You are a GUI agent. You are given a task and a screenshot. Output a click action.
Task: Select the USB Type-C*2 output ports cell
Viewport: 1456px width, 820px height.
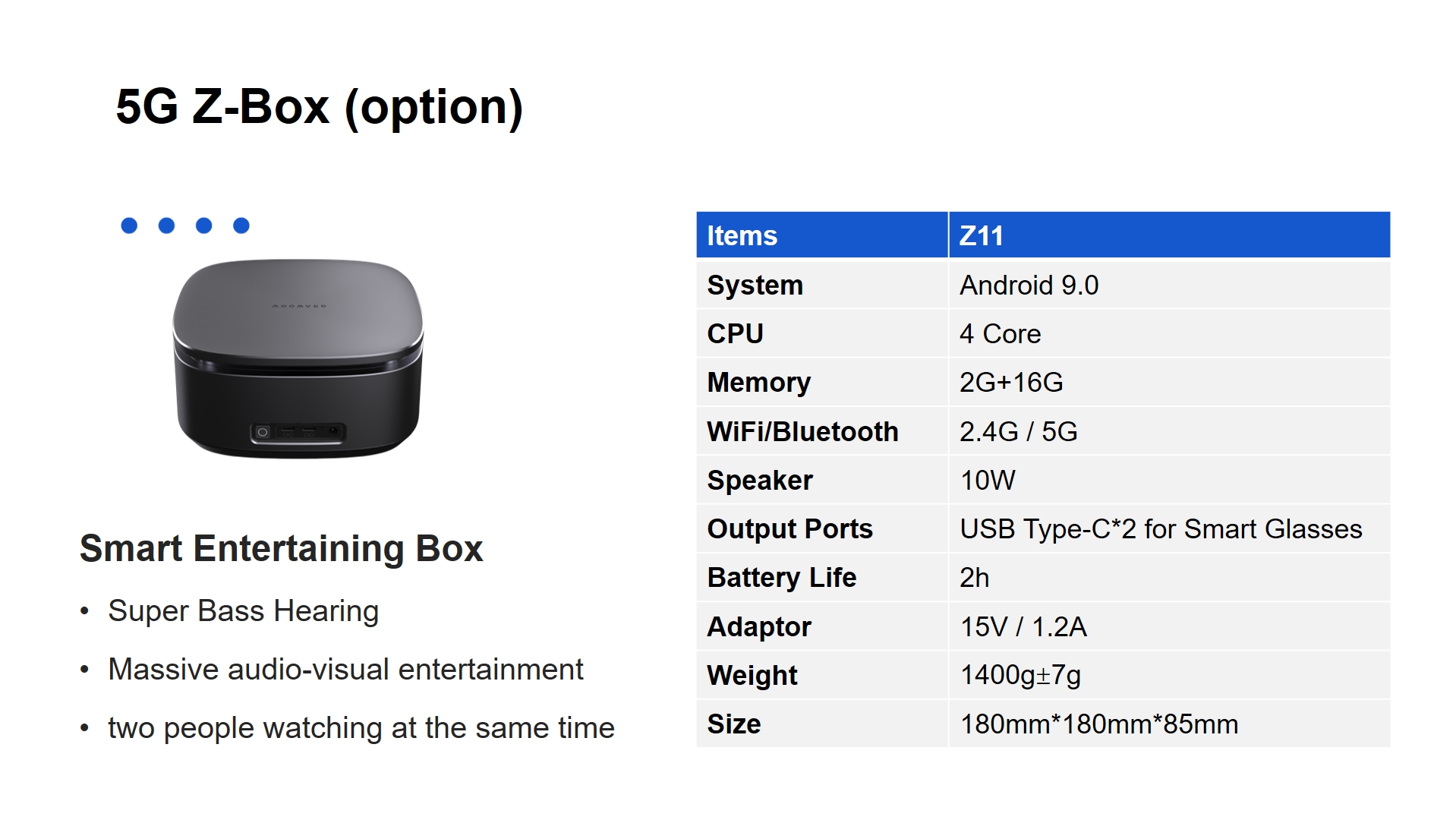pos(1170,529)
